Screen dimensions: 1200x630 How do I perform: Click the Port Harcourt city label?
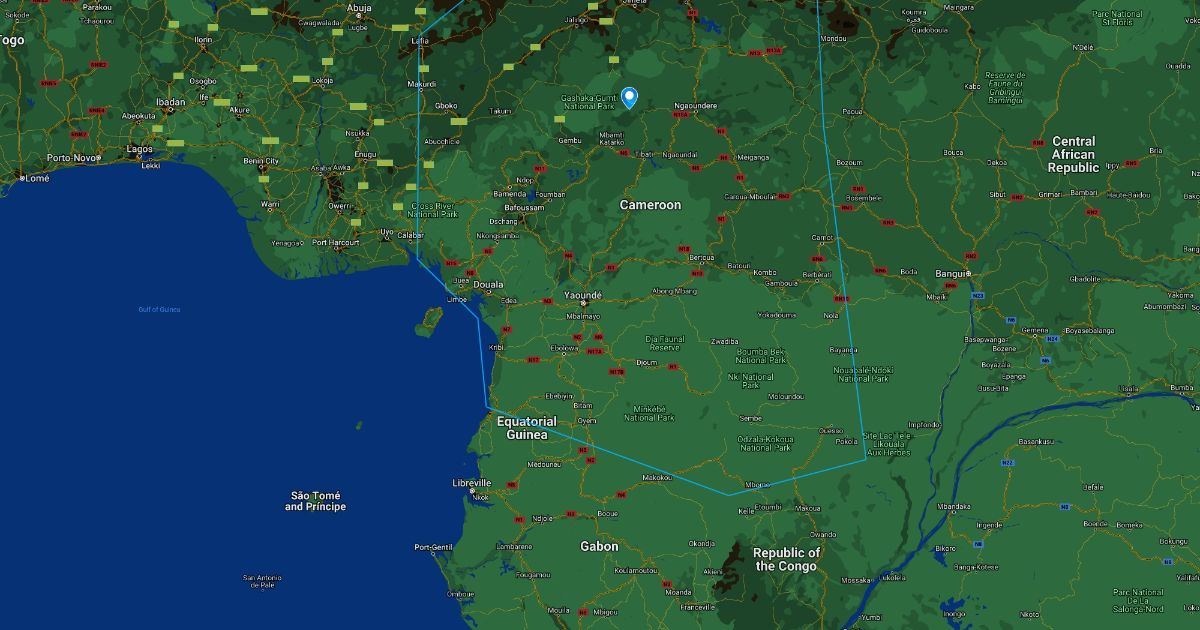[x=334, y=242]
